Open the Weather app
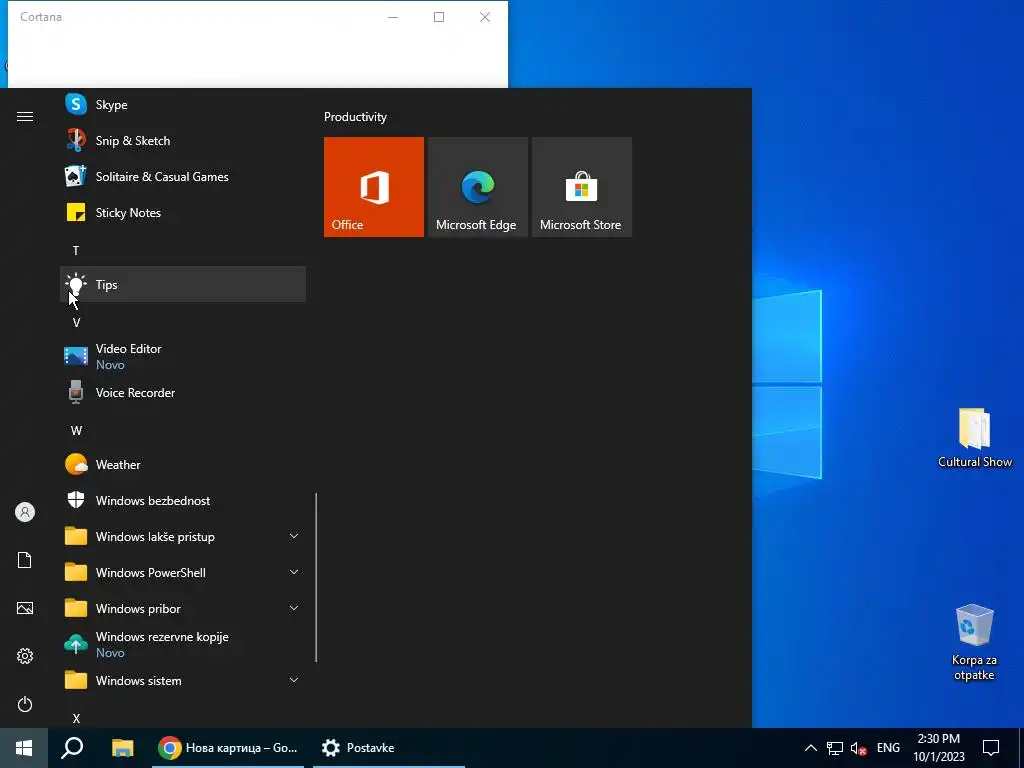 pyautogui.click(x=182, y=464)
